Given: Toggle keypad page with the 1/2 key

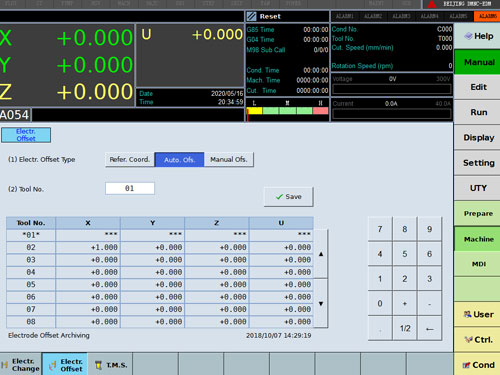Looking at the screenshot, I should pyautogui.click(x=405, y=329).
